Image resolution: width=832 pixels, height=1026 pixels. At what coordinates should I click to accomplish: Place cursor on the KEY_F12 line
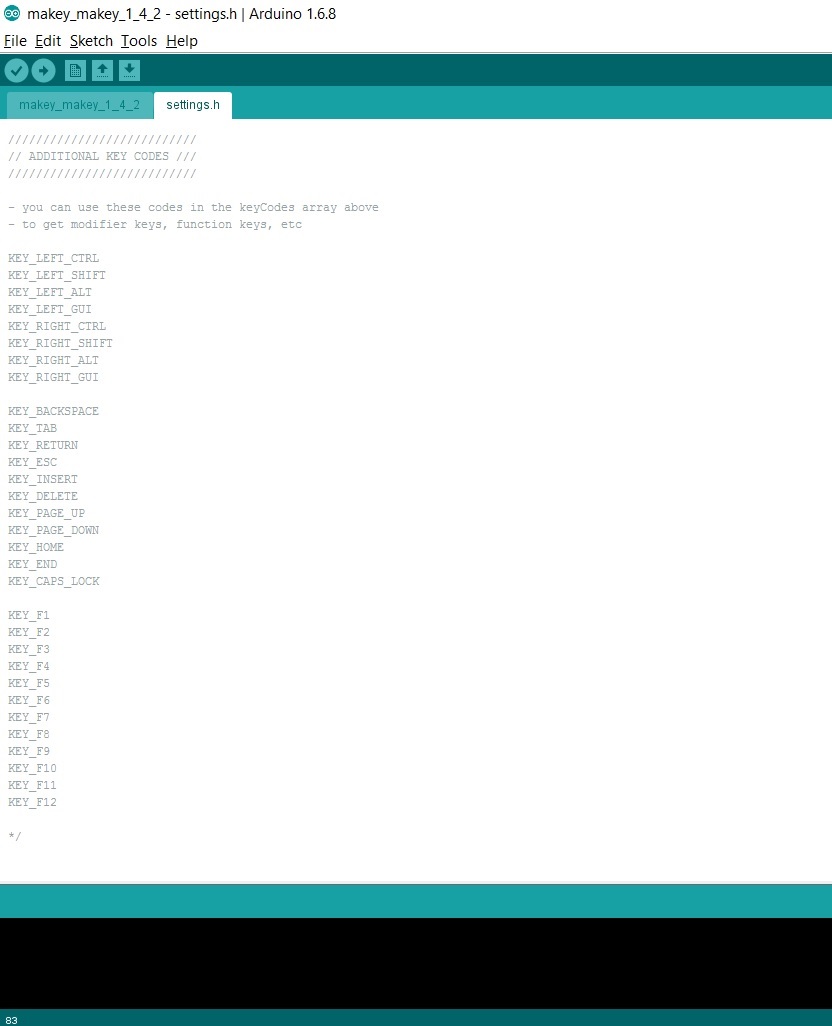click(32, 802)
